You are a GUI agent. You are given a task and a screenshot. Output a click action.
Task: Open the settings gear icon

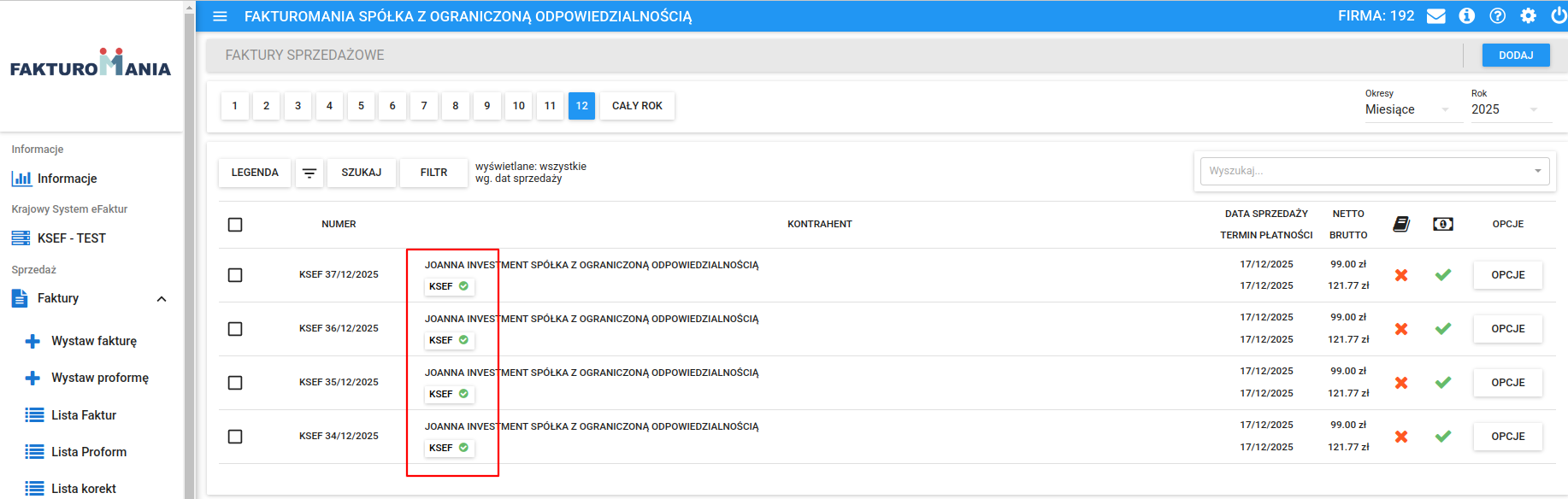coord(1529,16)
